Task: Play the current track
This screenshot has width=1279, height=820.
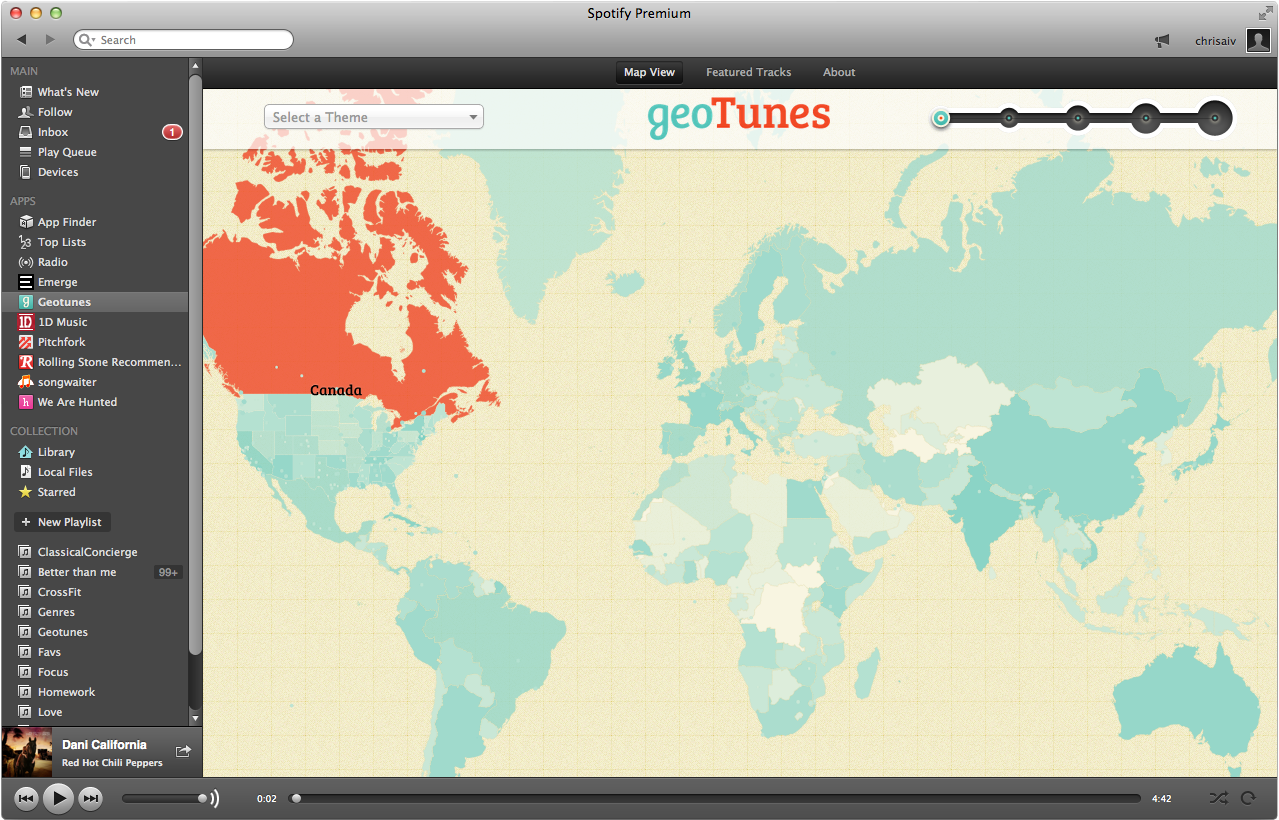Action: 58,798
